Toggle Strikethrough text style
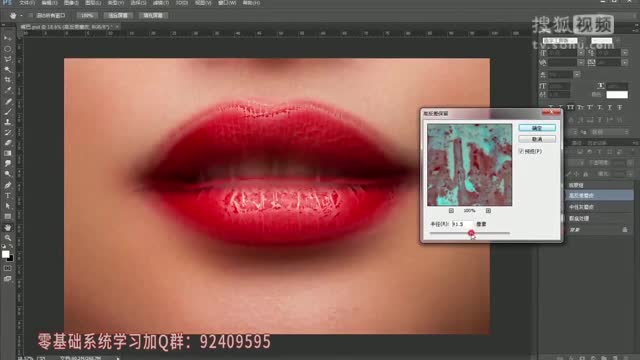This screenshot has width=640, height=360. pos(619,107)
